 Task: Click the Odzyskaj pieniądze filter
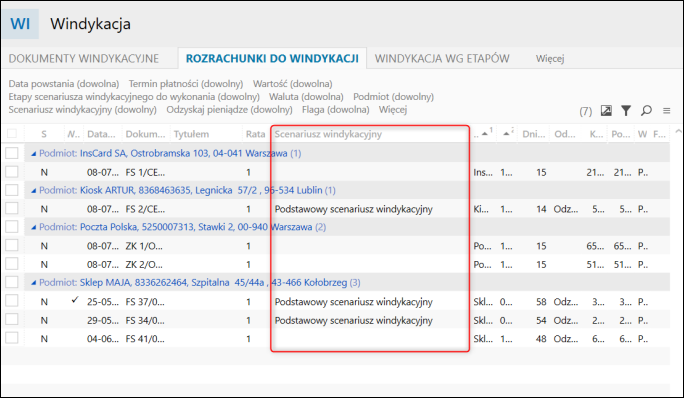pyautogui.click(x=229, y=110)
